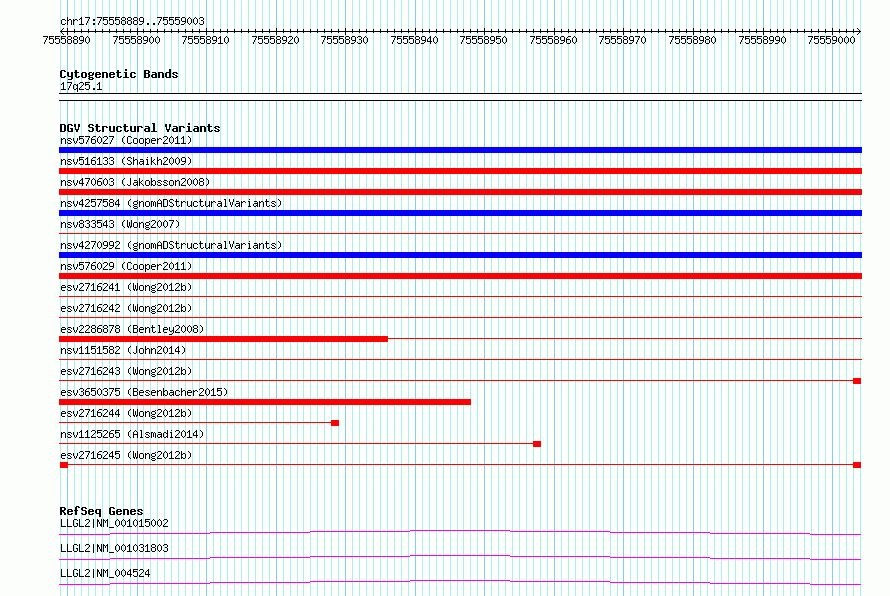Screen dimensions: 890x596
Task: Click ruler tick label 75558930
Action: [x=345, y=40]
